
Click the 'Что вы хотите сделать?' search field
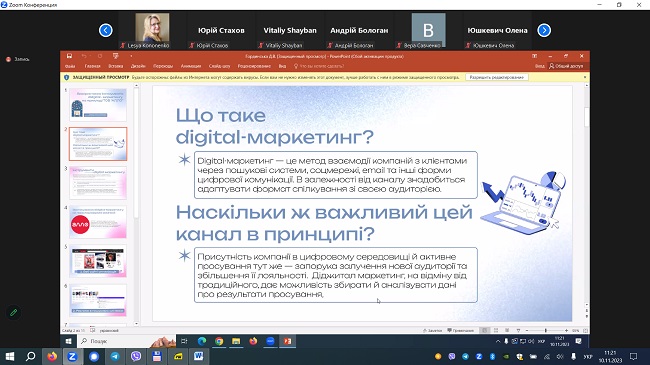click(319, 66)
